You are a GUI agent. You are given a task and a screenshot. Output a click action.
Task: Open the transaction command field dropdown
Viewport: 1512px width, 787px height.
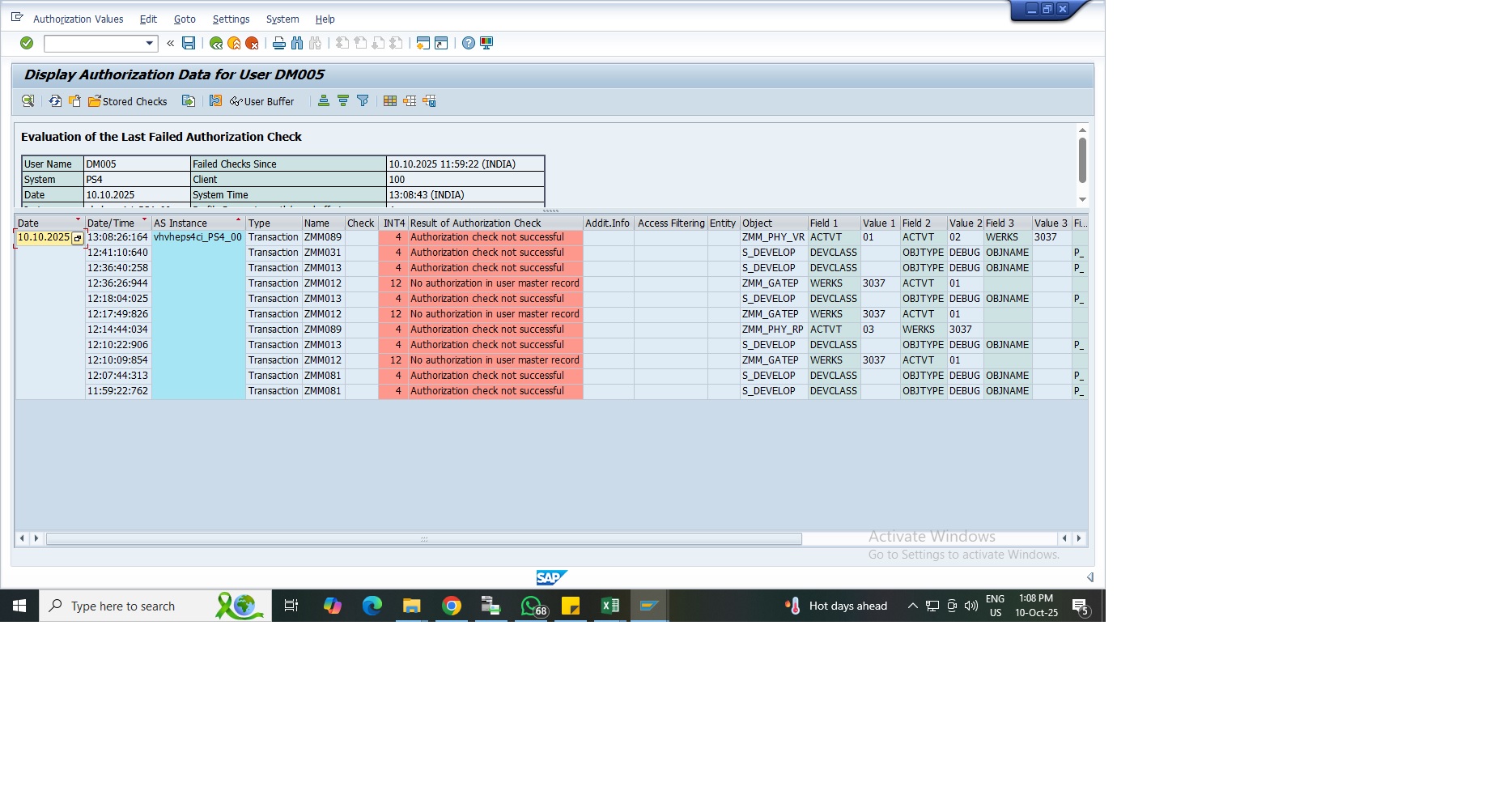tap(149, 43)
